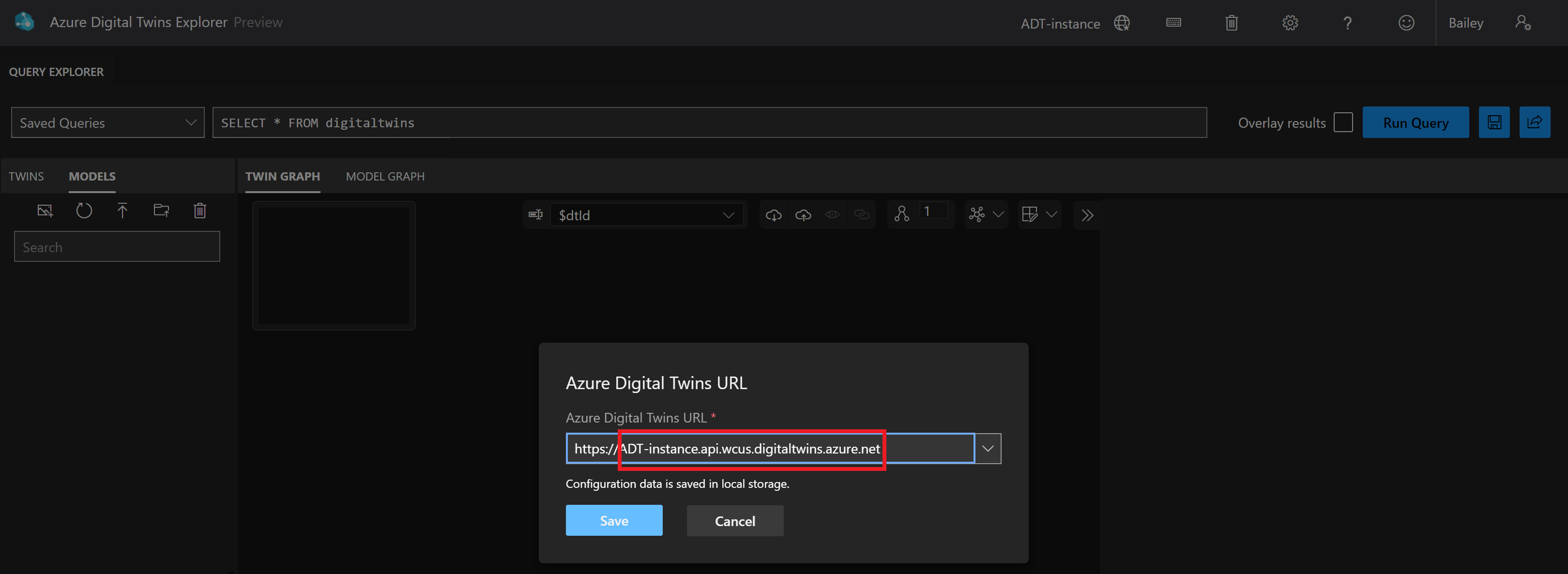Click the Cancel button in dialog

(x=735, y=520)
